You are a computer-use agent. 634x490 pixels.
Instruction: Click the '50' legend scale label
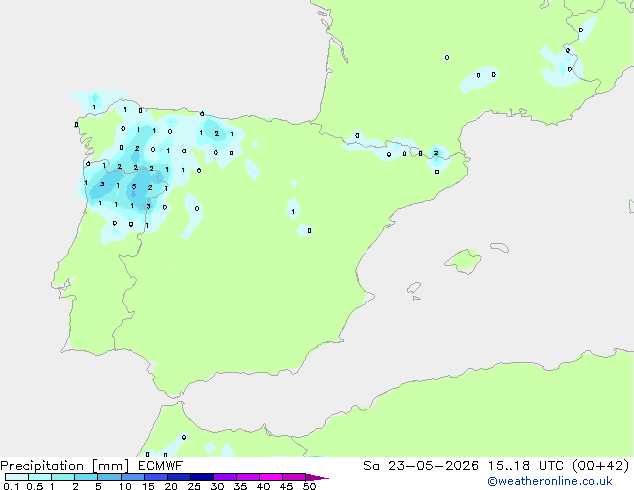(x=309, y=486)
